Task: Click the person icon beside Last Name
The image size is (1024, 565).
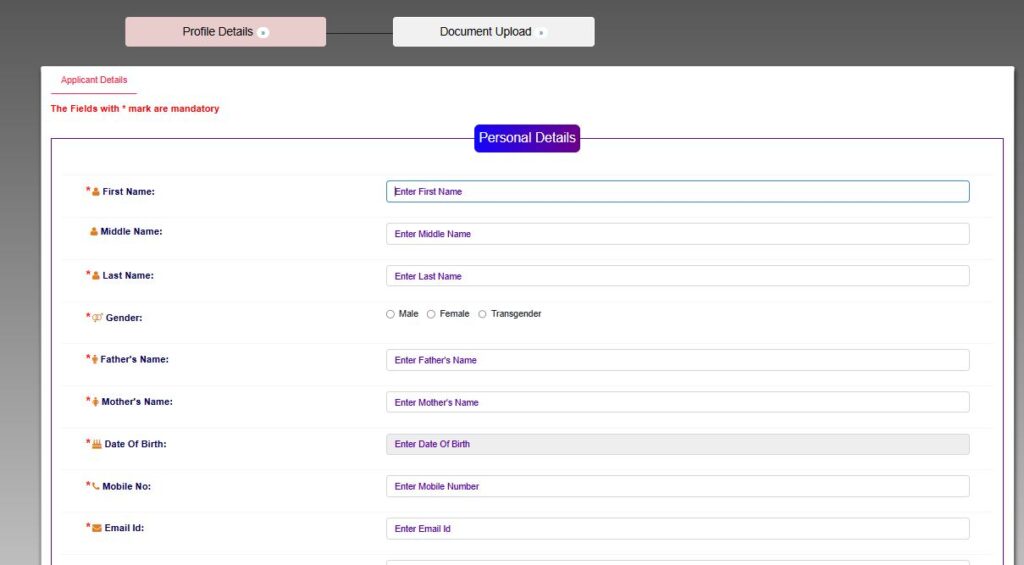Action: pos(95,276)
